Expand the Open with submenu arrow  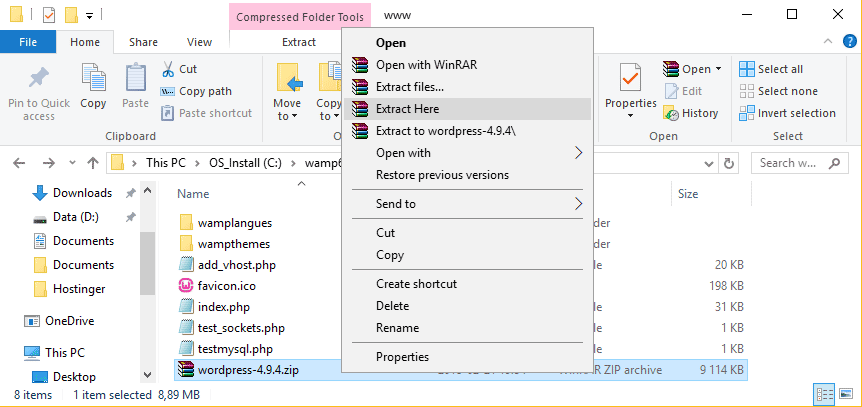[578, 153]
